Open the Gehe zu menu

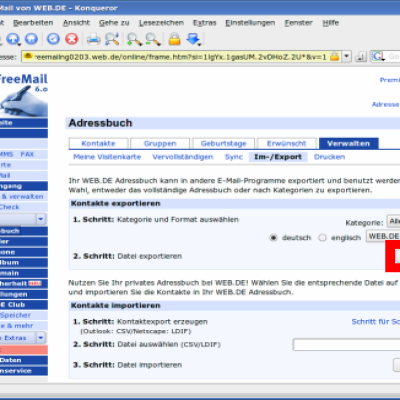(114, 23)
